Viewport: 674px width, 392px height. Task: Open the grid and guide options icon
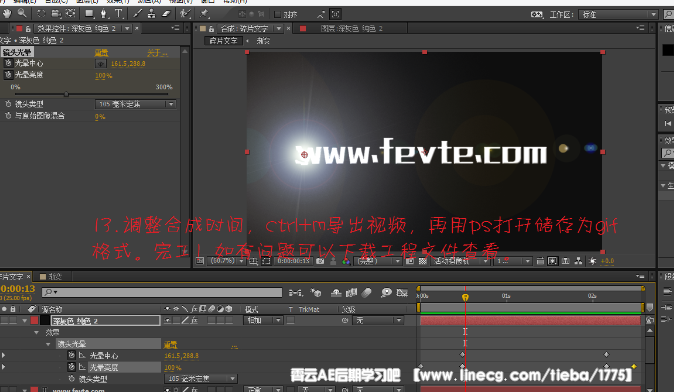click(253, 261)
